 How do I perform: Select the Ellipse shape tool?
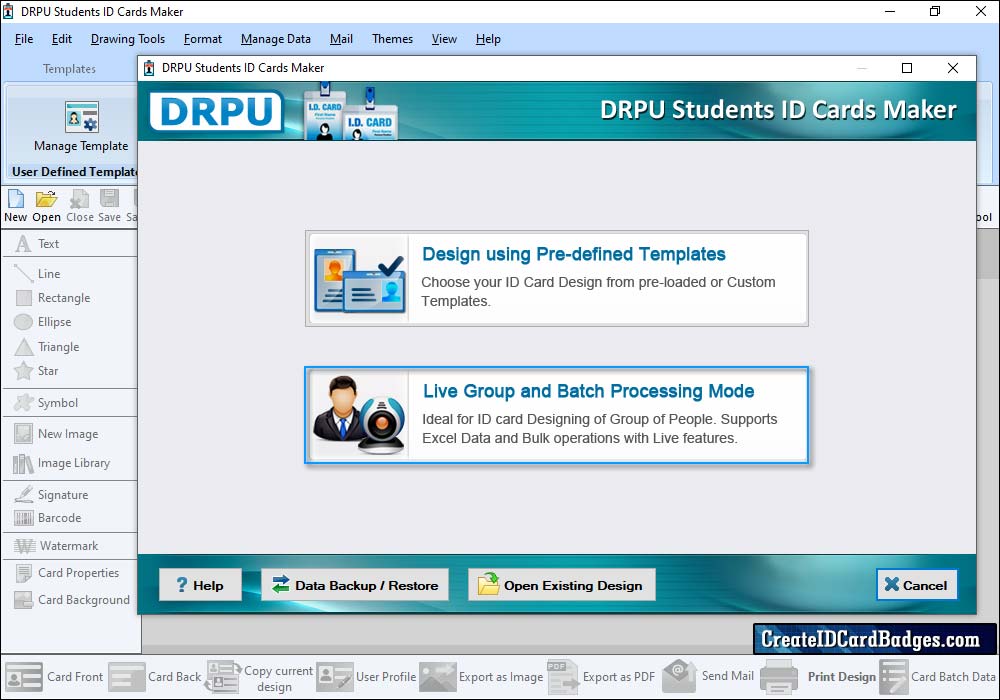pyautogui.click(x=43, y=322)
